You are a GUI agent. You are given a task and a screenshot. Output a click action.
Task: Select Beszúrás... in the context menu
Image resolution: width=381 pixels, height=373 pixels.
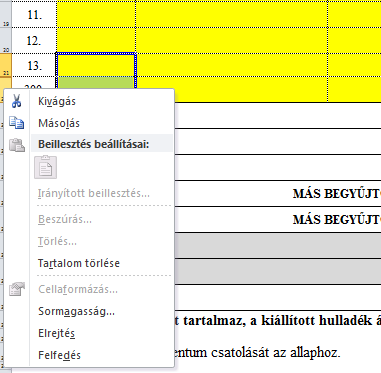[x=65, y=220]
